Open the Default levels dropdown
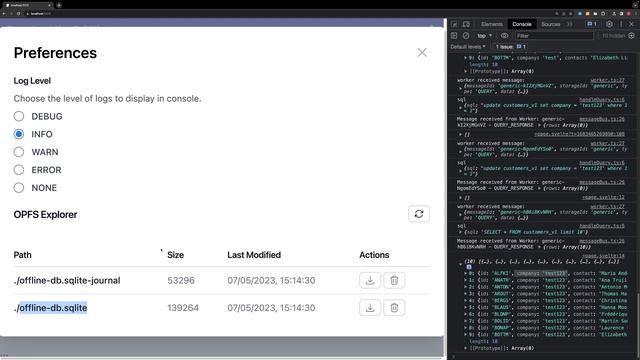The height and width of the screenshot is (360, 640). (x=468, y=47)
